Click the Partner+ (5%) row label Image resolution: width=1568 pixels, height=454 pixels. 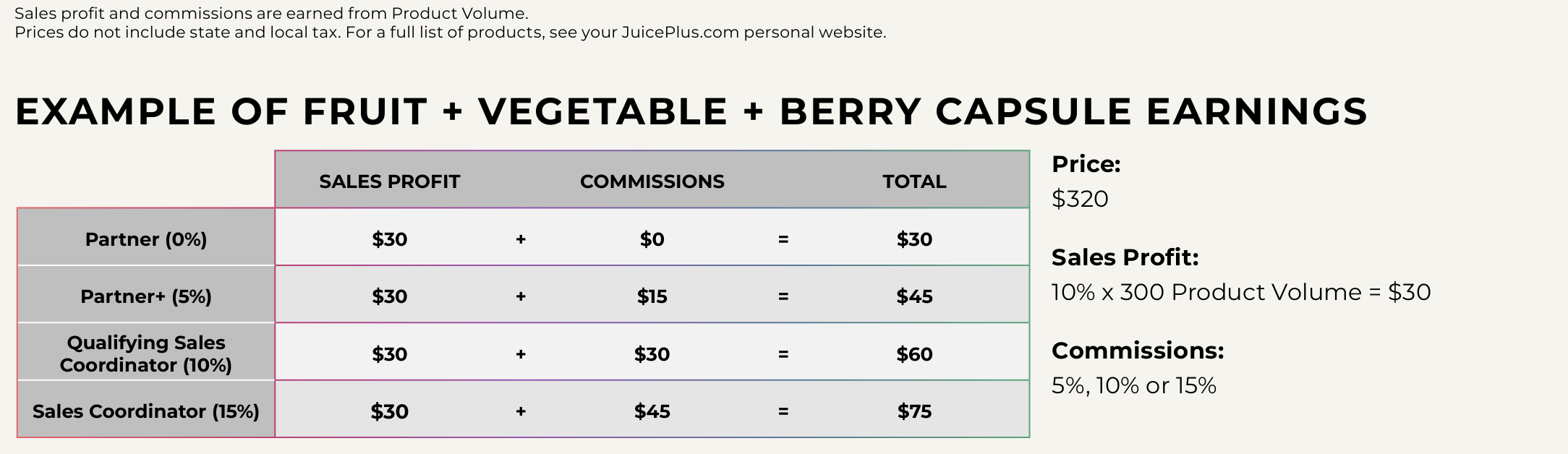pyautogui.click(x=146, y=296)
